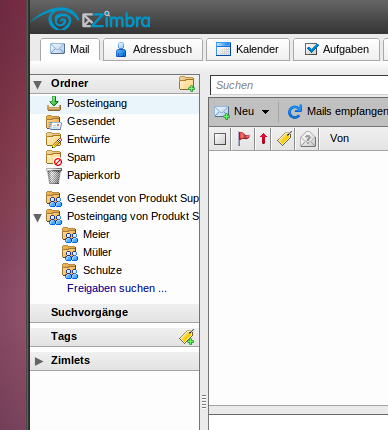Switch to the Adressbuch tab

(x=153, y=49)
